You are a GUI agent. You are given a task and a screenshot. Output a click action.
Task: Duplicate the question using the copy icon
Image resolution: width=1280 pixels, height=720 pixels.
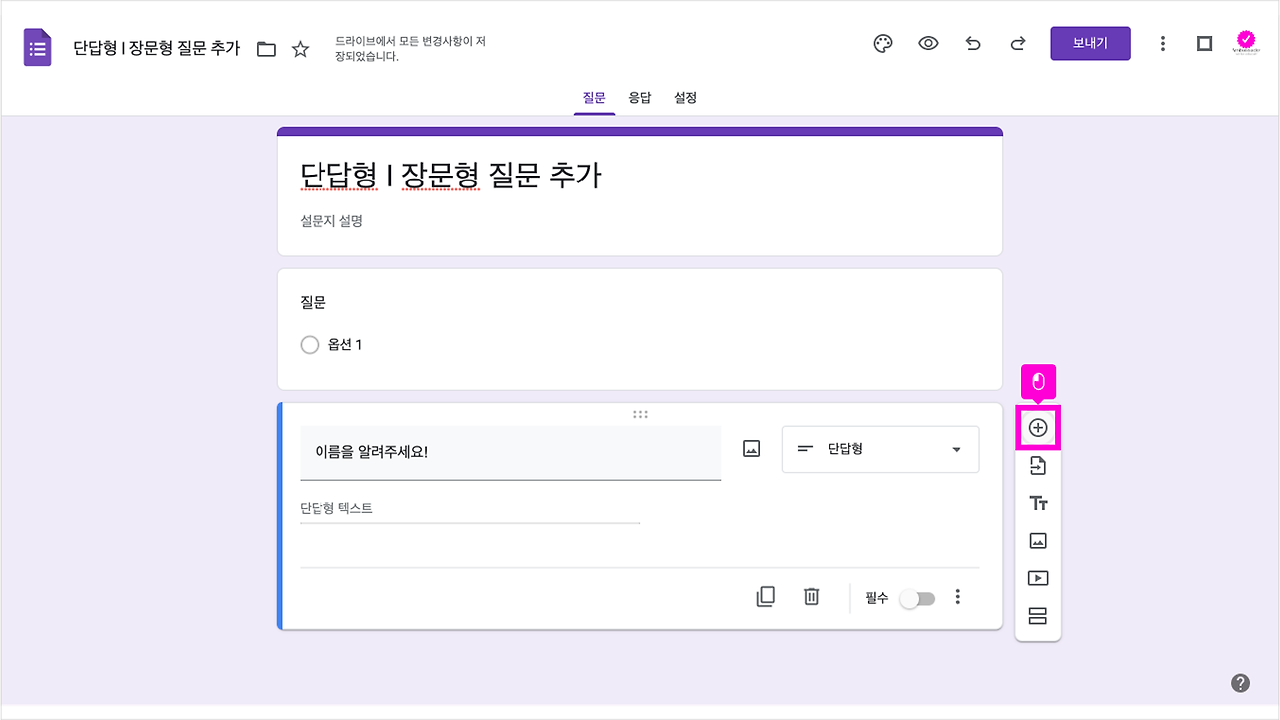(765, 596)
